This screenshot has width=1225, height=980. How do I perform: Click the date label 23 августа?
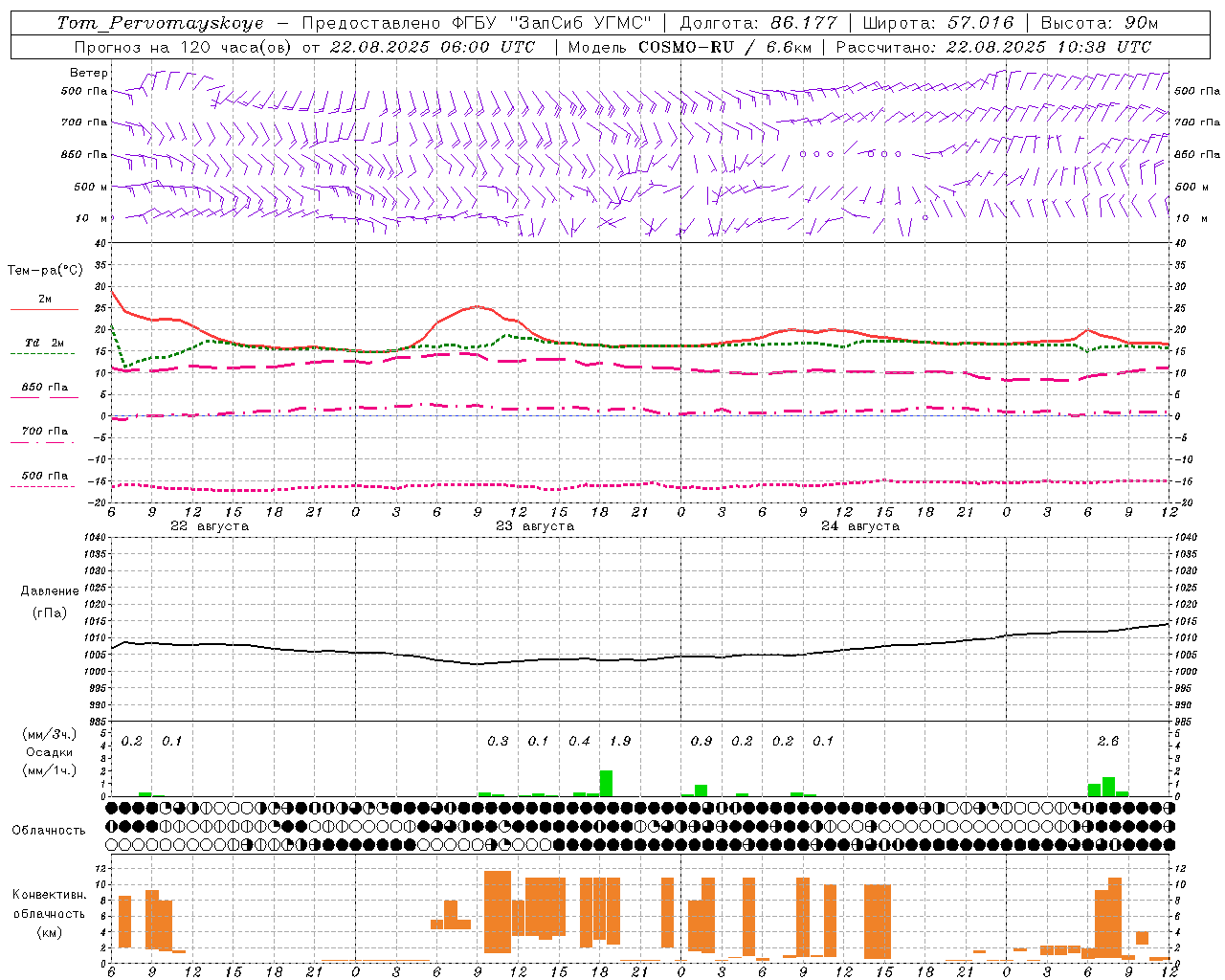point(535,526)
